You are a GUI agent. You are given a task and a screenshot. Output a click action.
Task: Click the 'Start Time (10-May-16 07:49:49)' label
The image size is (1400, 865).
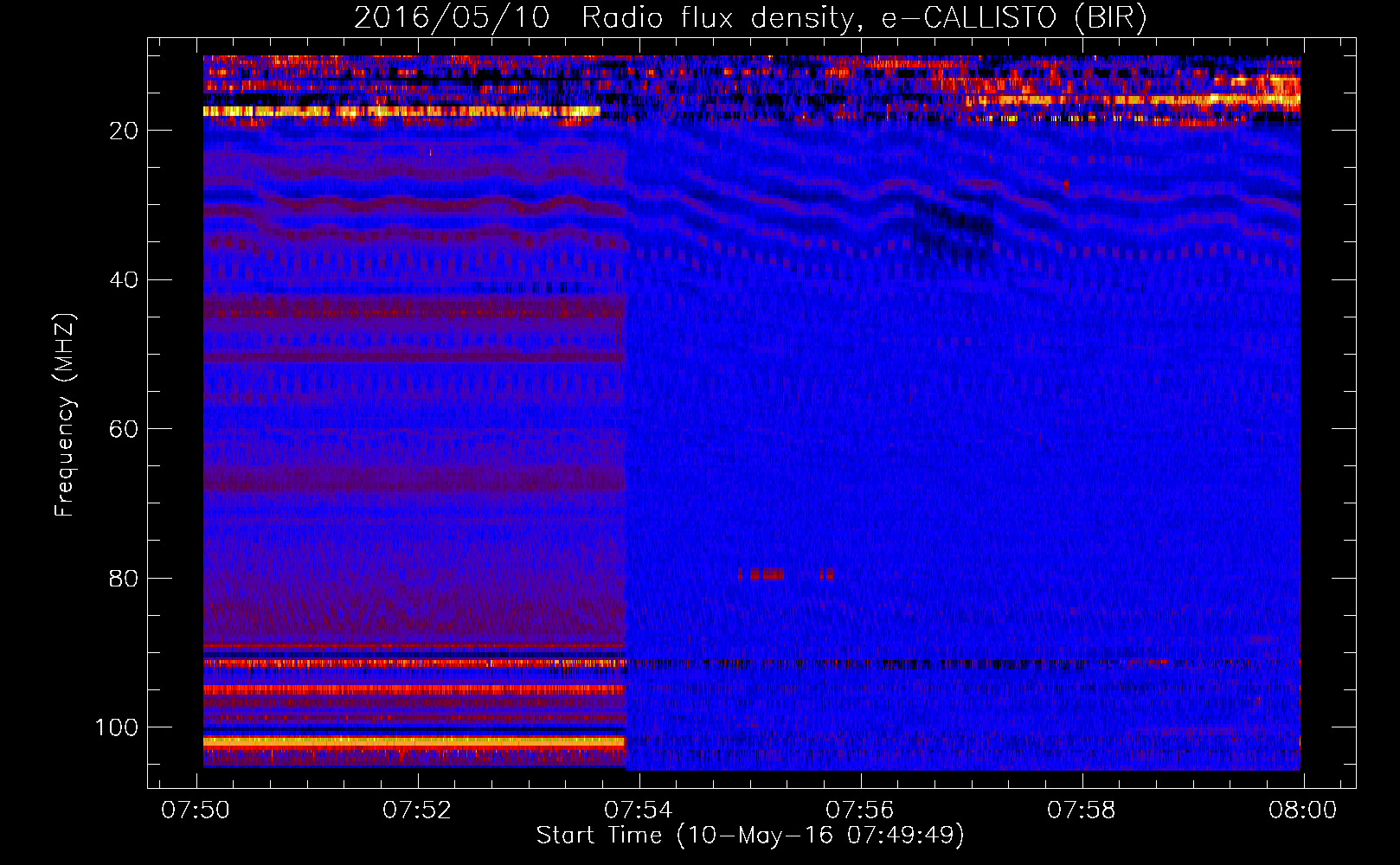click(x=749, y=836)
